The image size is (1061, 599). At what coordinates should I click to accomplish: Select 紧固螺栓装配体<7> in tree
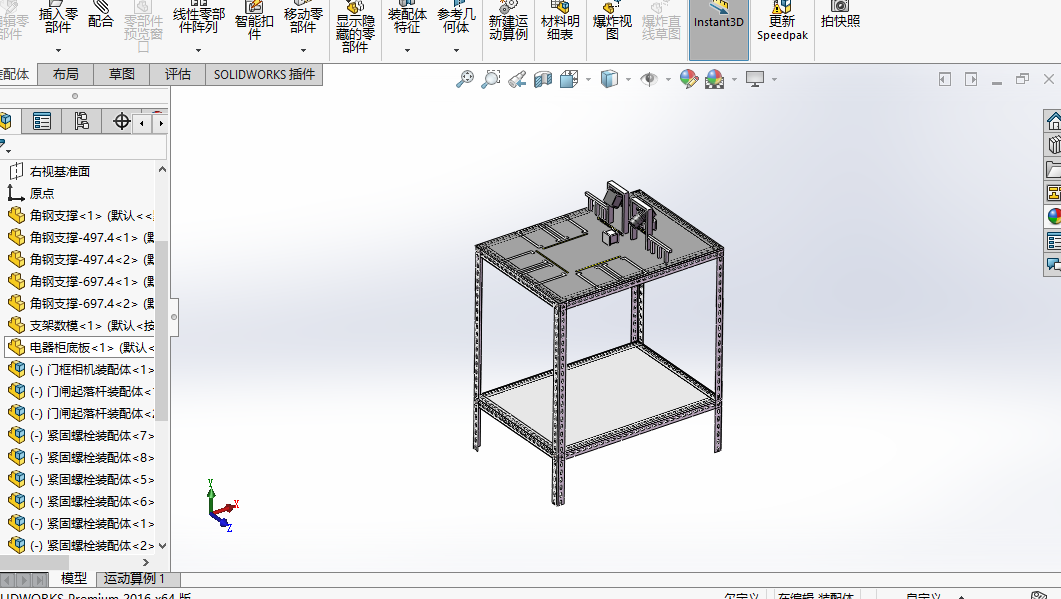click(x=80, y=436)
